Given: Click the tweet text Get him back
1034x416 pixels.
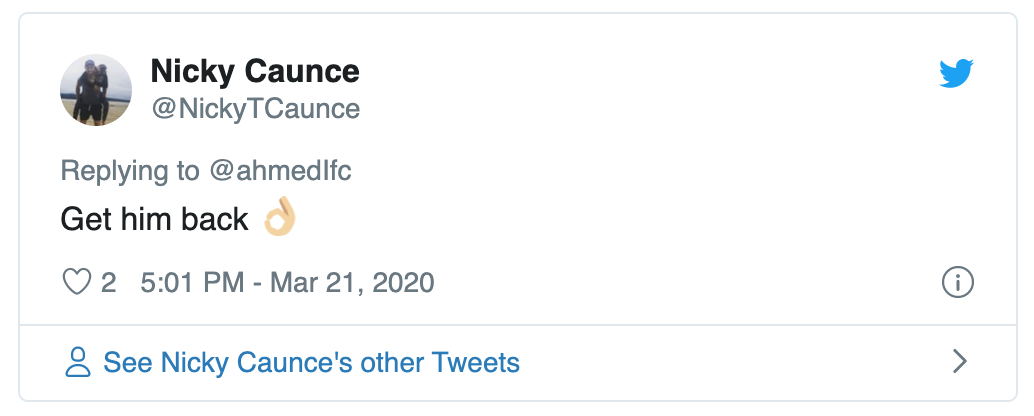Looking at the screenshot, I should click(x=154, y=219).
